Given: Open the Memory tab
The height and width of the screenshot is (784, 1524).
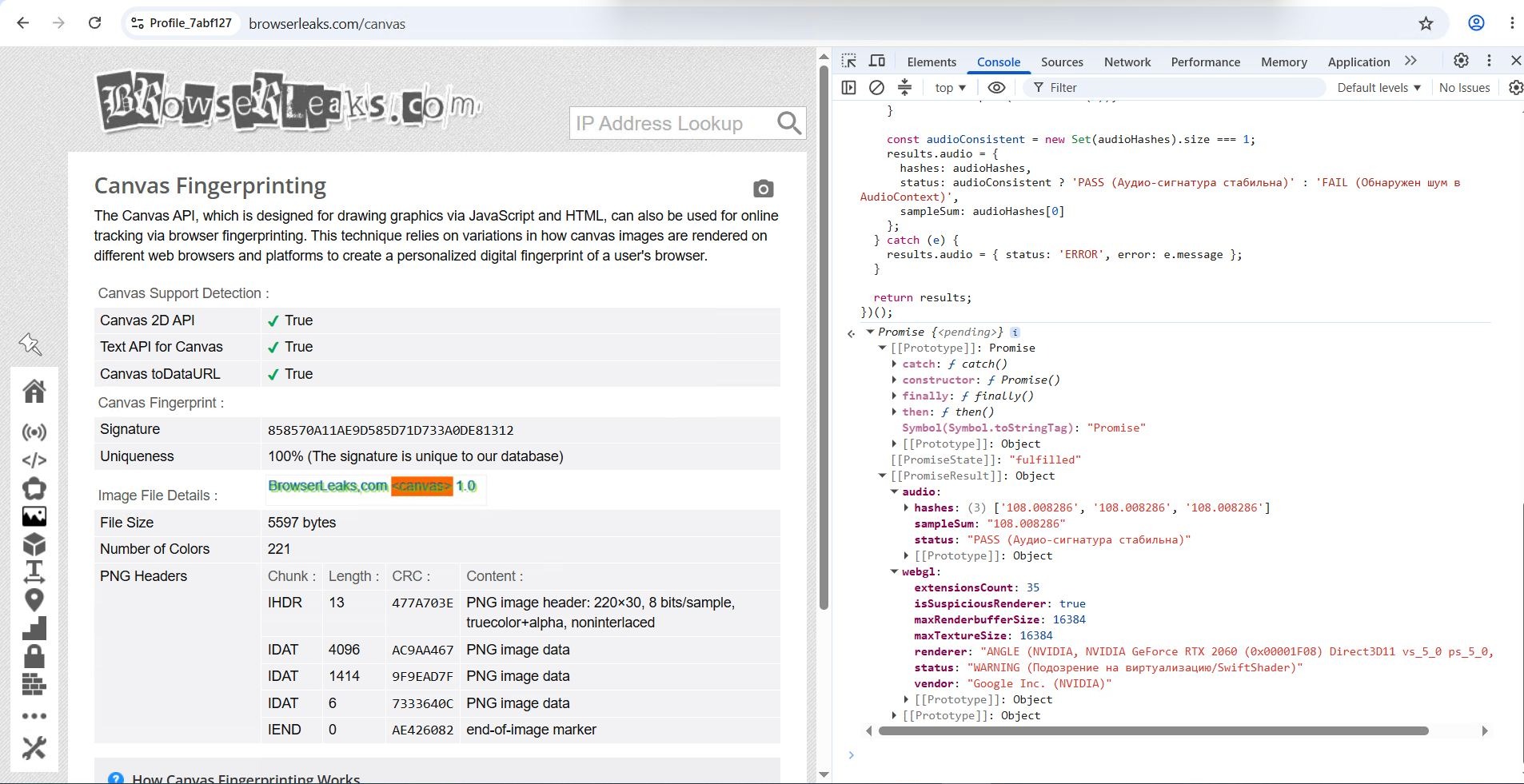Looking at the screenshot, I should click(x=1283, y=62).
